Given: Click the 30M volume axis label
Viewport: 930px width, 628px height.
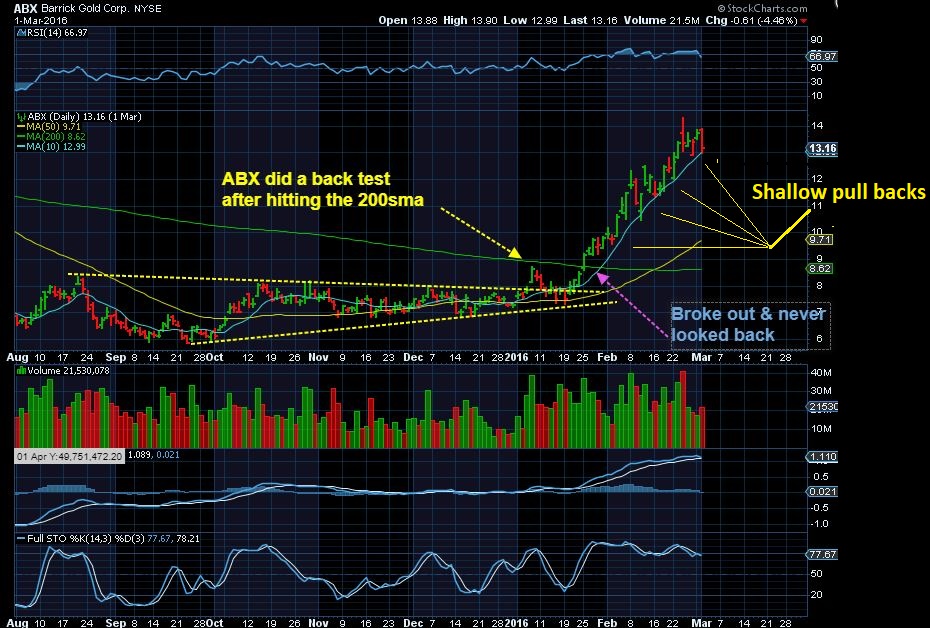Looking at the screenshot, I should [x=821, y=391].
